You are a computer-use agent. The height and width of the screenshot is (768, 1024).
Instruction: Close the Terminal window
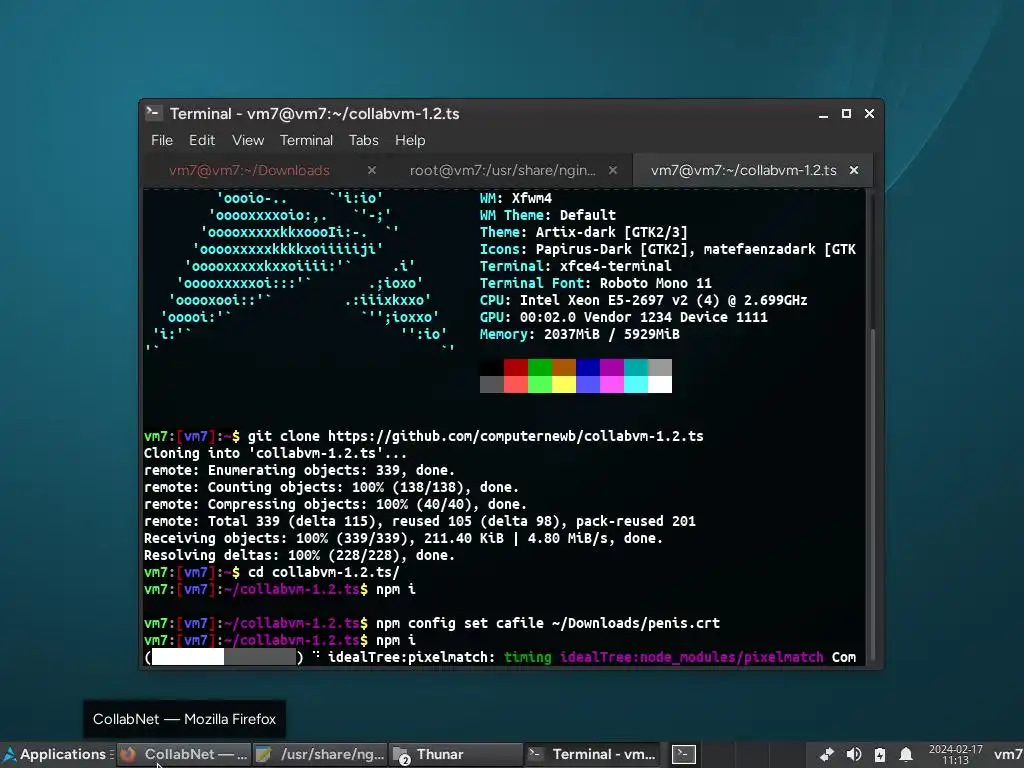coord(869,114)
